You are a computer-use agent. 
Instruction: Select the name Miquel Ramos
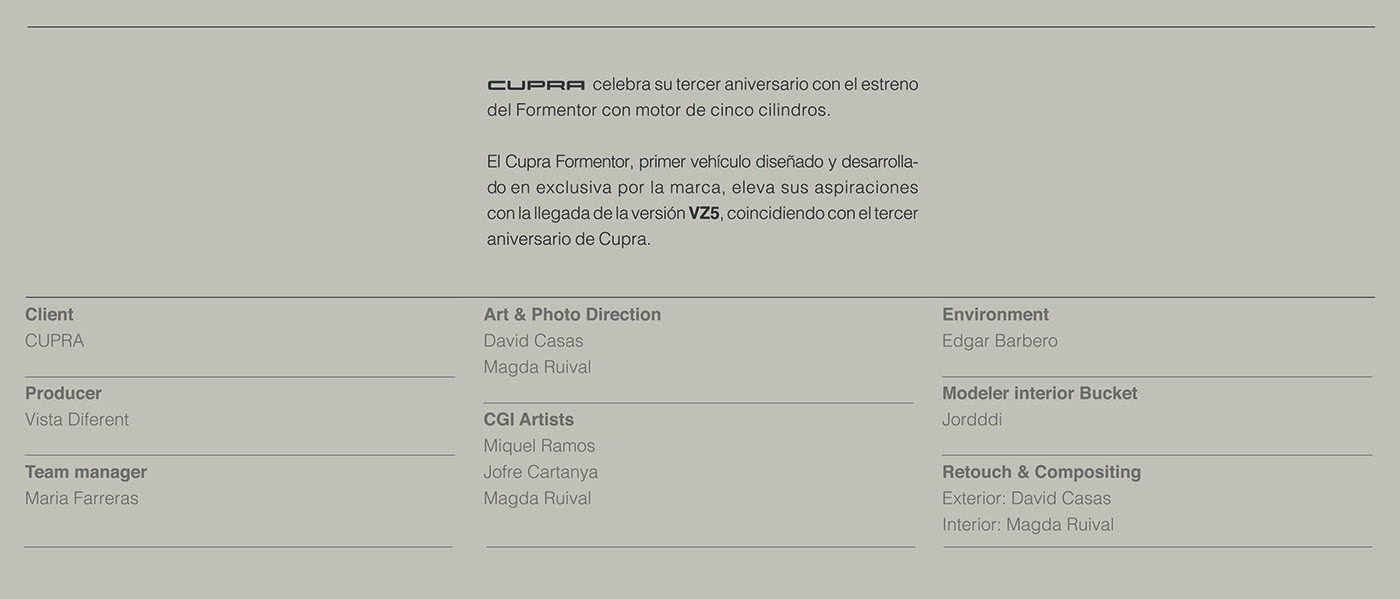tap(539, 446)
